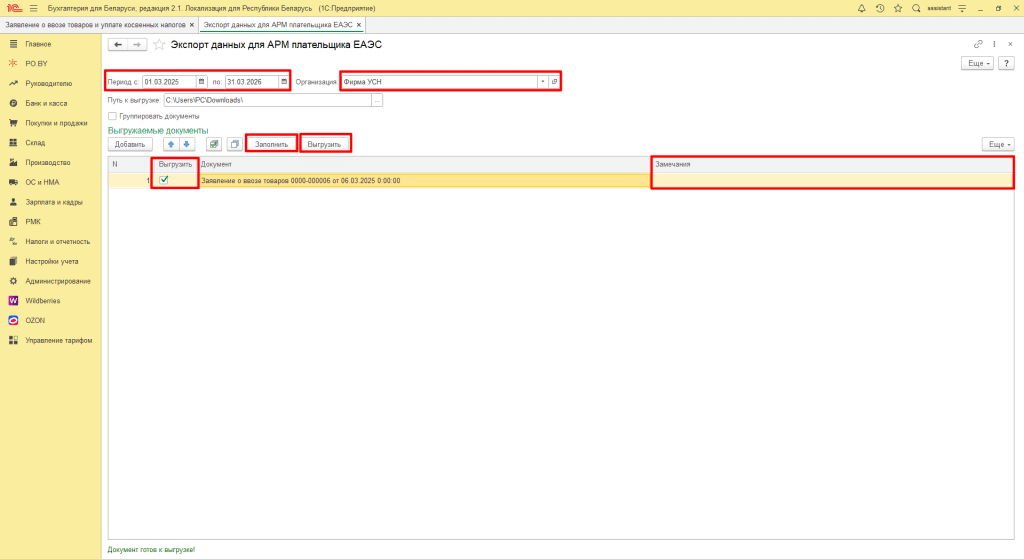
Task: Open the Фирма УСН organization card
Action: [554, 82]
